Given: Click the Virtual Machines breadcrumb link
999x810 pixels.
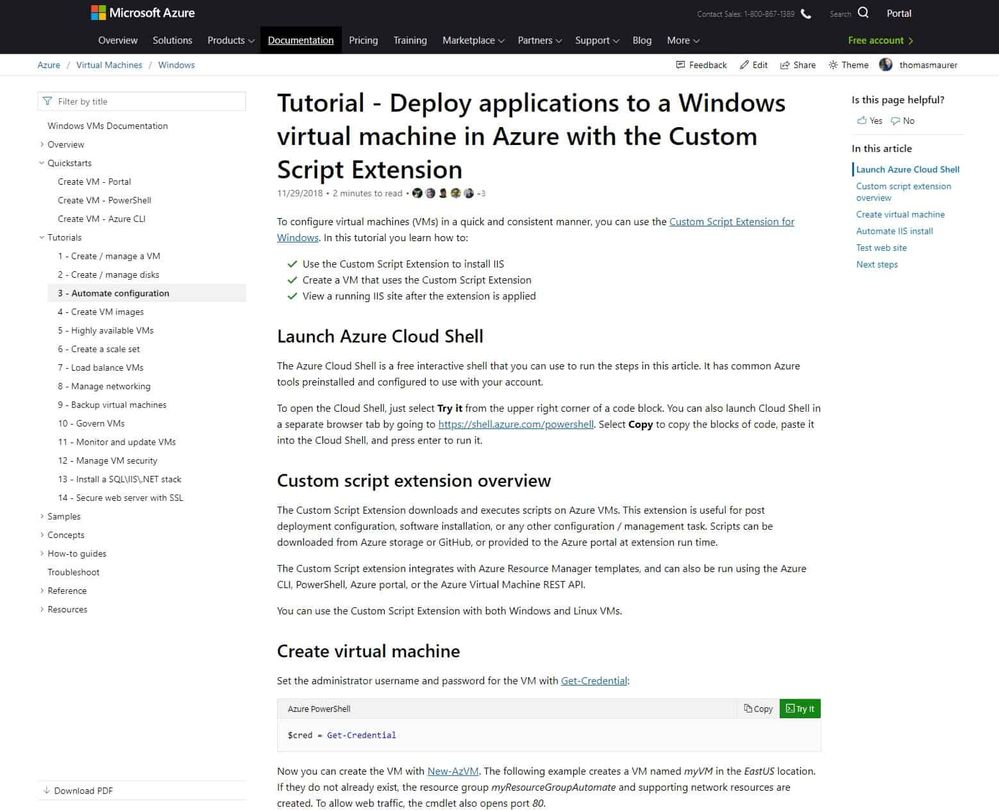Looking at the screenshot, I should (x=109, y=65).
